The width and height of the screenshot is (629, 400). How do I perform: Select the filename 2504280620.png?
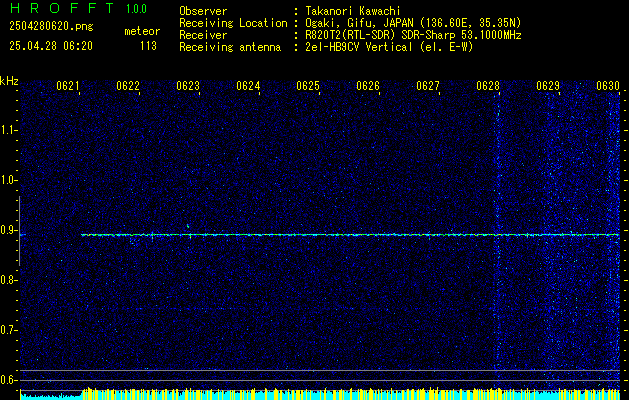(x=51, y=26)
